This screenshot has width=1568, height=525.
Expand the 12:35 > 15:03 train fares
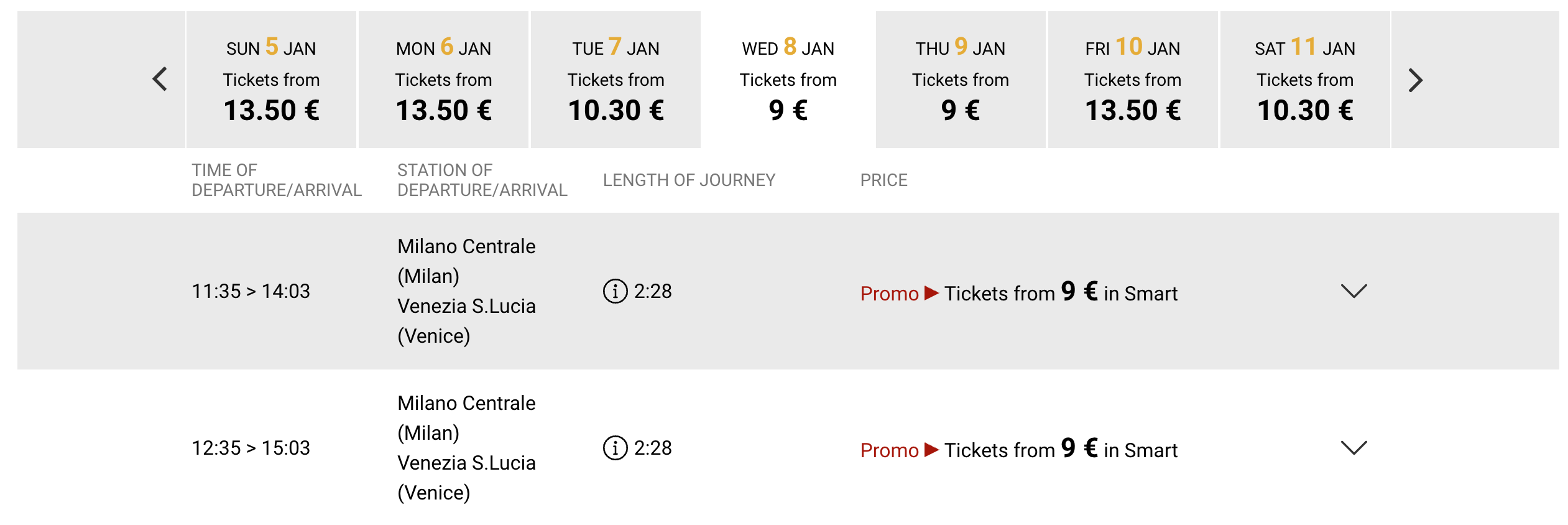(x=1354, y=447)
